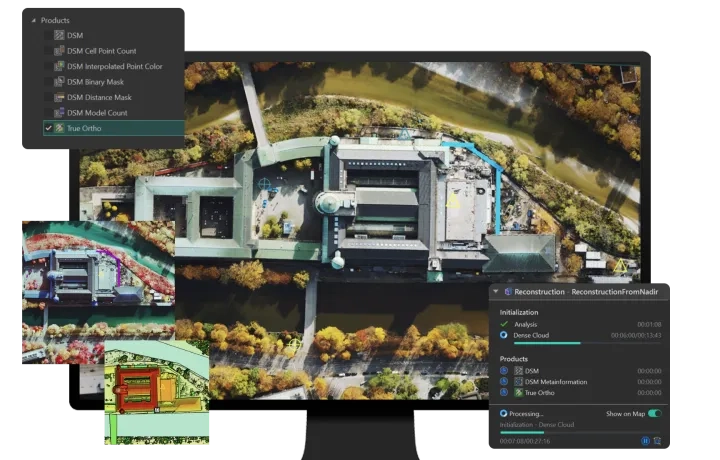Click the pending clock icon beside DSM Metainformation
This screenshot has height=460, width=720.
coord(504,381)
